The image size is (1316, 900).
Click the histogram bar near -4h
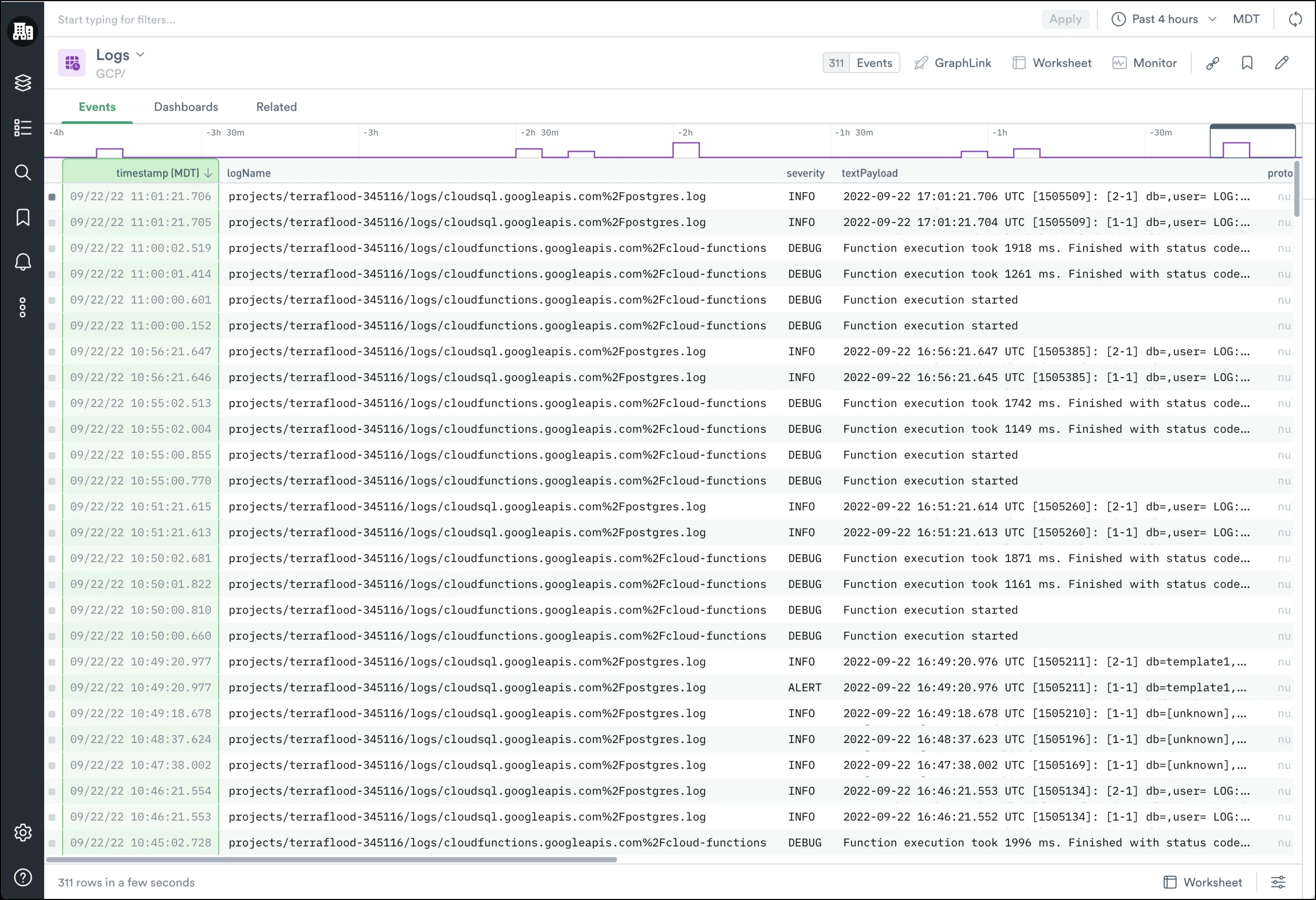(109, 153)
